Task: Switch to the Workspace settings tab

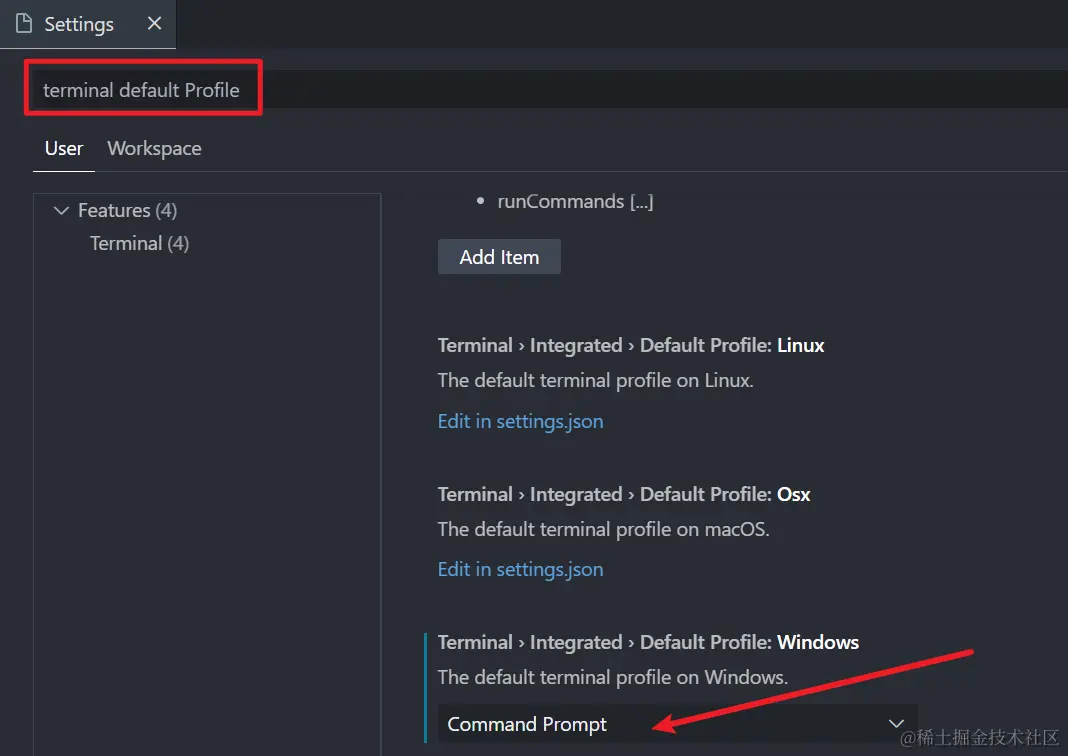Action: point(154,148)
